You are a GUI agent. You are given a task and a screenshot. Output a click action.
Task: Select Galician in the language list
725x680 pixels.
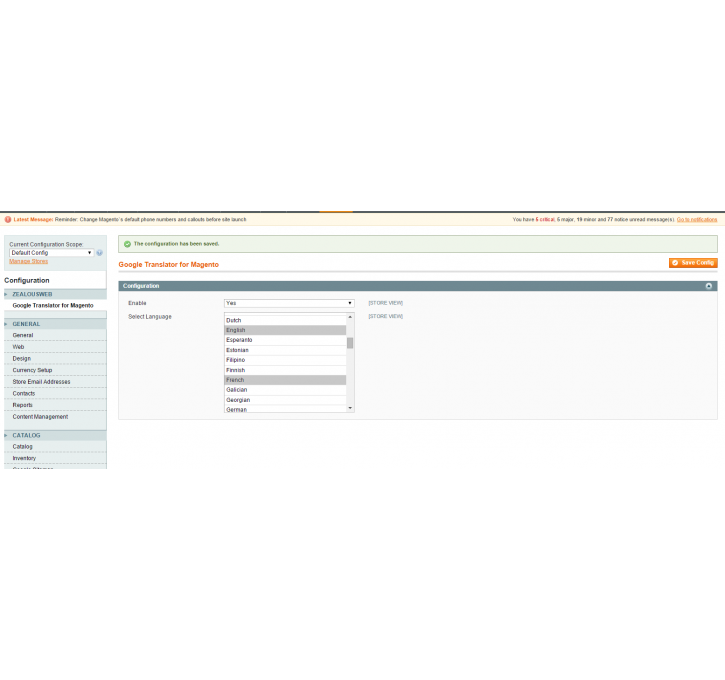[285, 390]
